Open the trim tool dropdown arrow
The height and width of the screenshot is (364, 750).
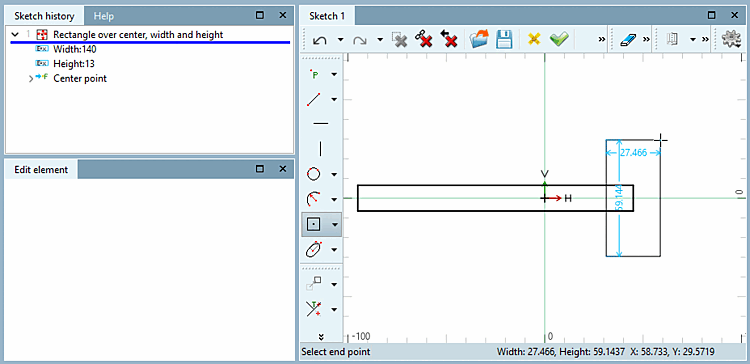click(334, 309)
